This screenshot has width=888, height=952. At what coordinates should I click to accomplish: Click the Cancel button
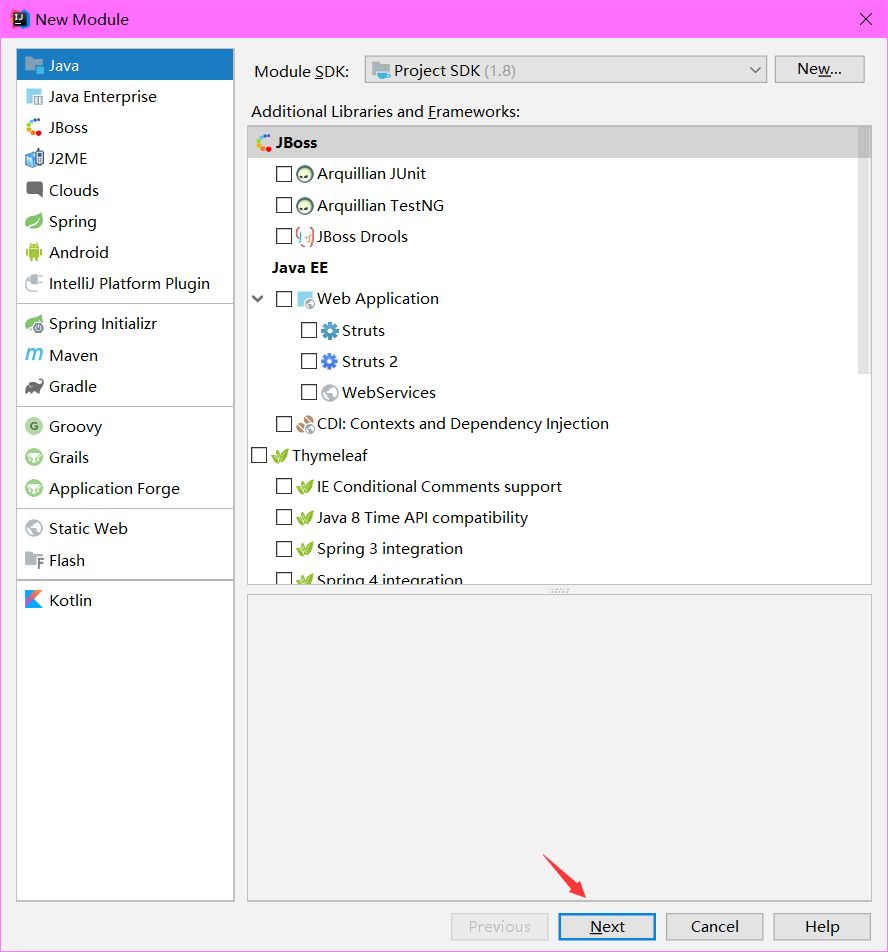(x=714, y=926)
